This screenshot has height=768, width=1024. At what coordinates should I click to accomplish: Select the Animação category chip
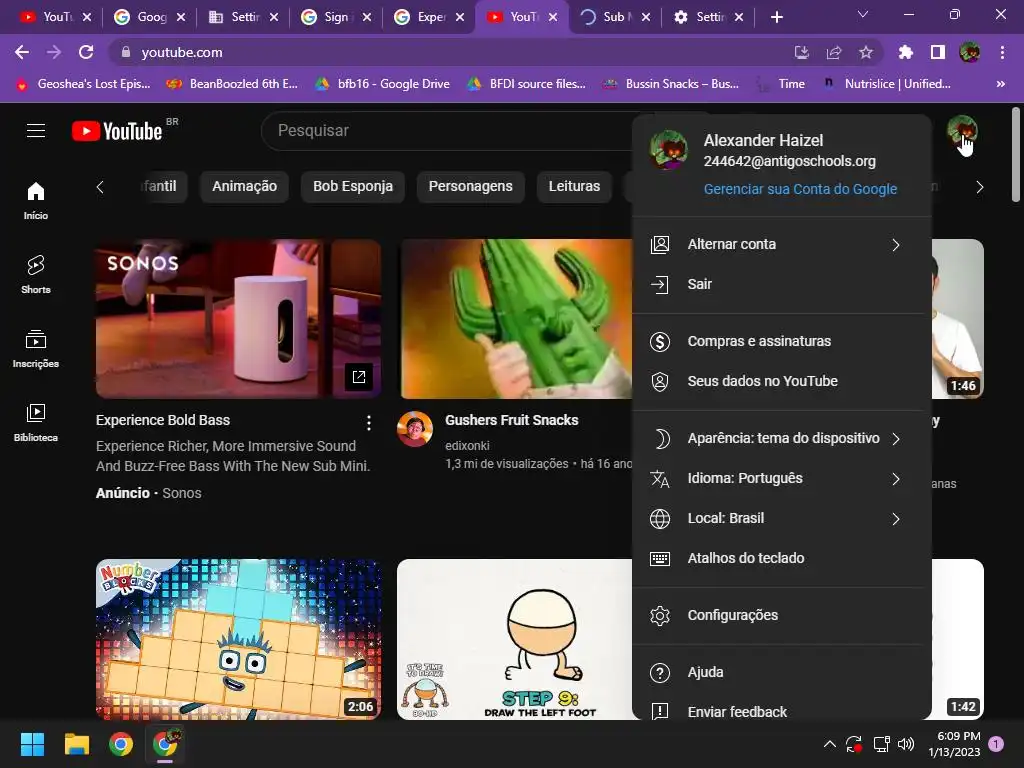click(x=244, y=186)
